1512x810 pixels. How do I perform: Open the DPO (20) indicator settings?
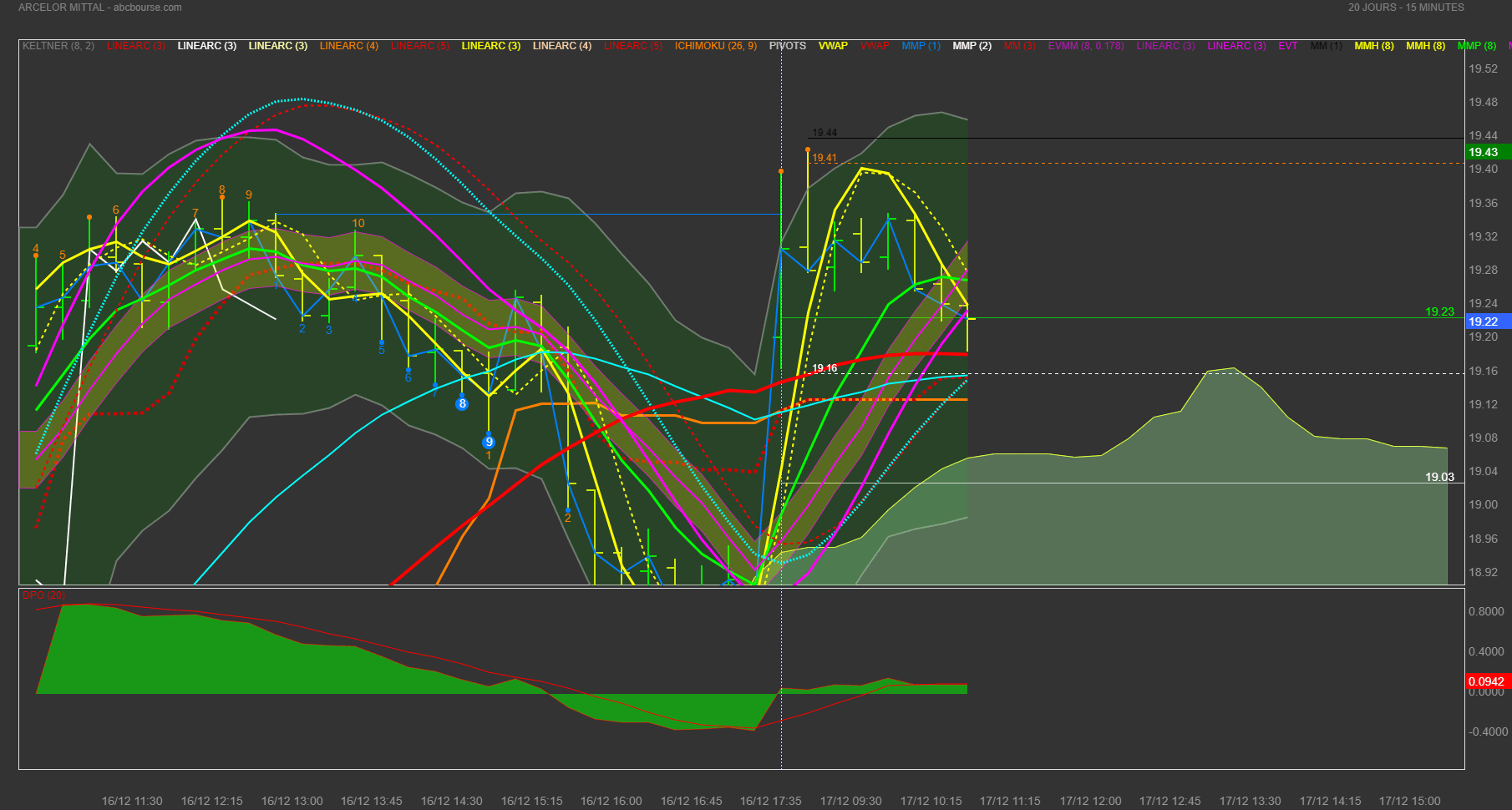[x=43, y=595]
